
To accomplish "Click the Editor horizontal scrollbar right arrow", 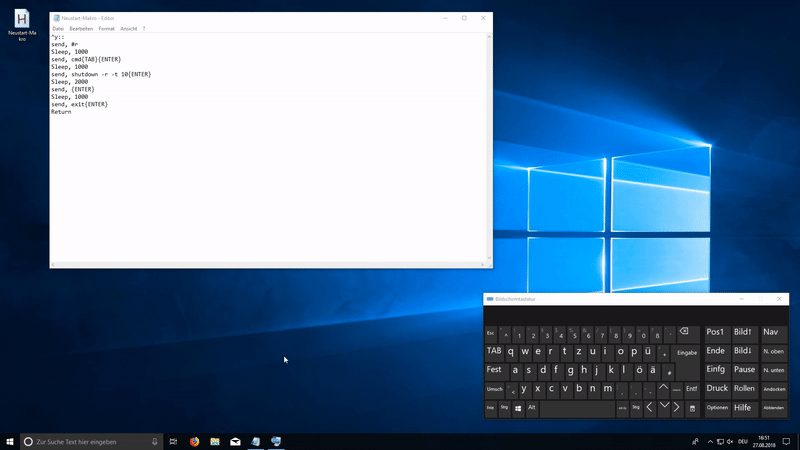I will tap(482, 265).
